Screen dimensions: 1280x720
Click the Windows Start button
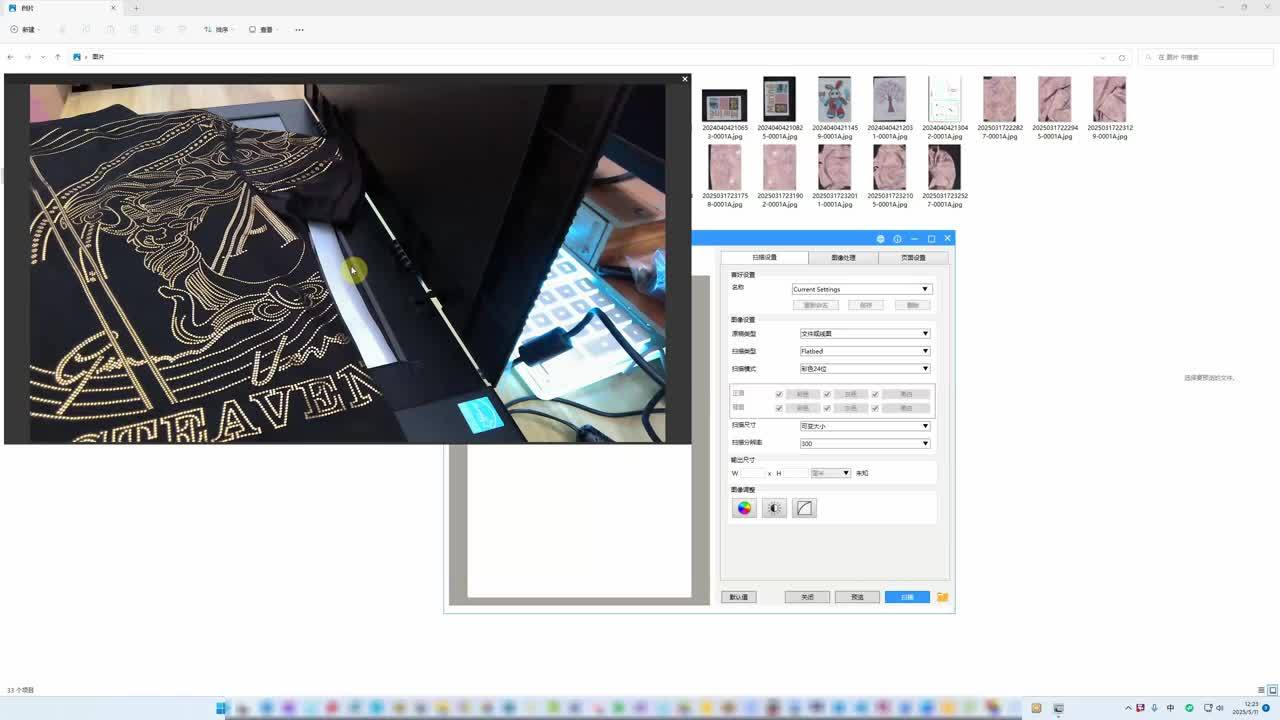coord(221,709)
